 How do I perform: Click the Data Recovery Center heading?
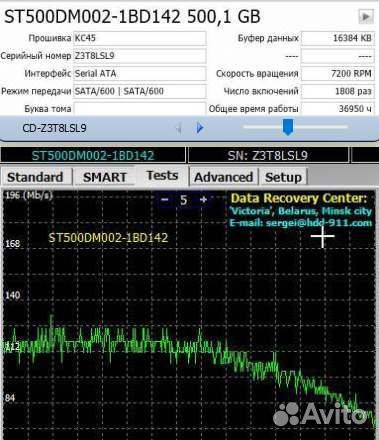click(x=299, y=198)
